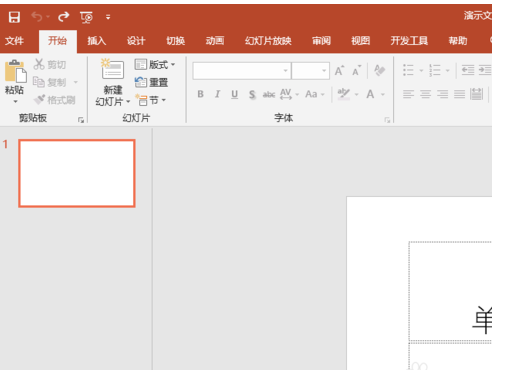Click the 粘贴 paste icon
The image size is (505, 370).
15,71
